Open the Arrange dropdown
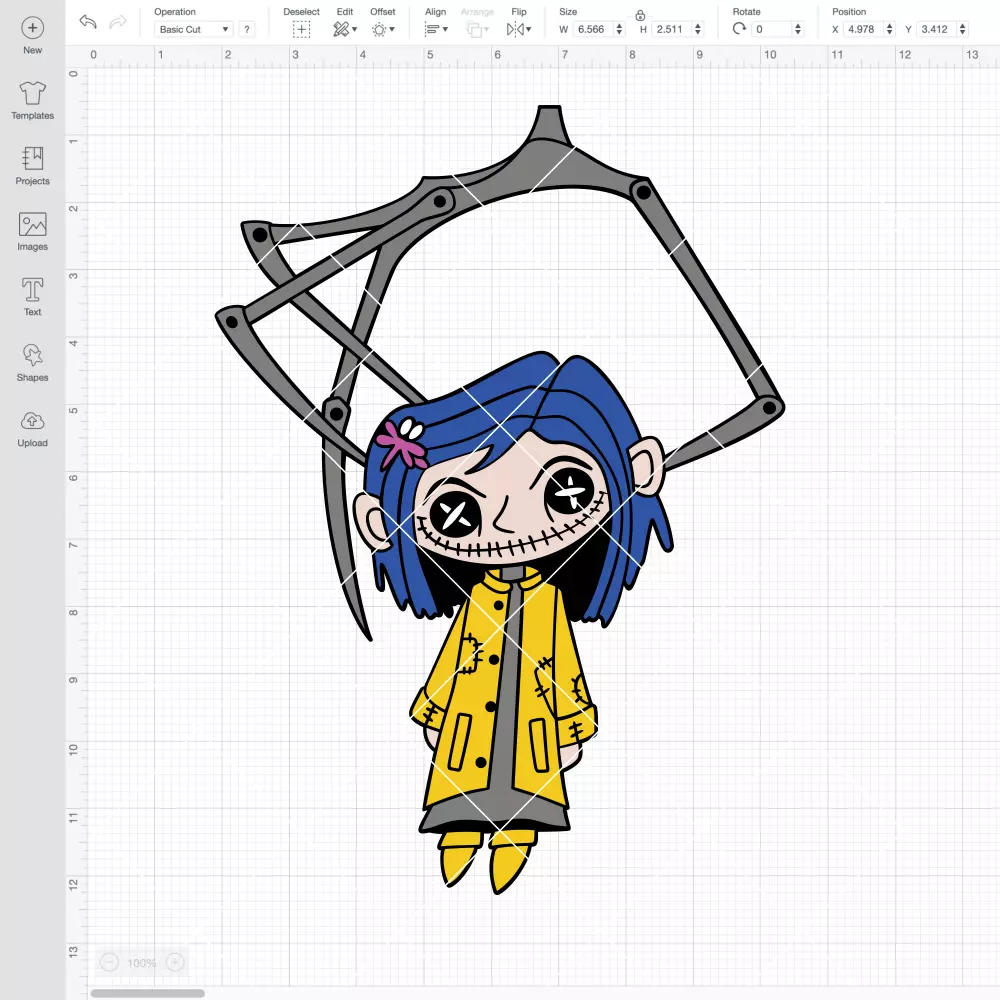1000x1000 pixels. pyautogui.click(x=477, y=29)
